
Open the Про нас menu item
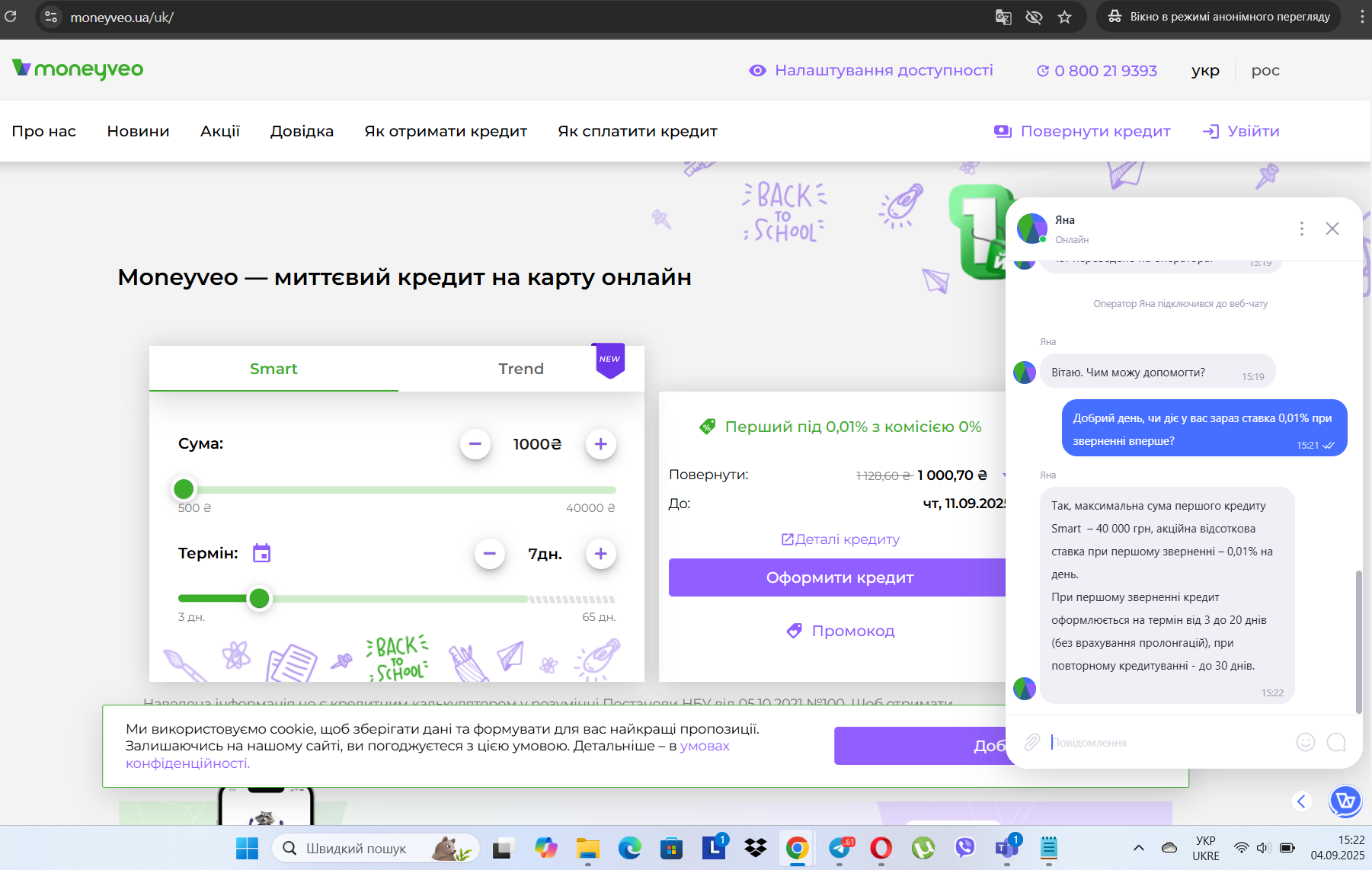click(x=44, y=131)
